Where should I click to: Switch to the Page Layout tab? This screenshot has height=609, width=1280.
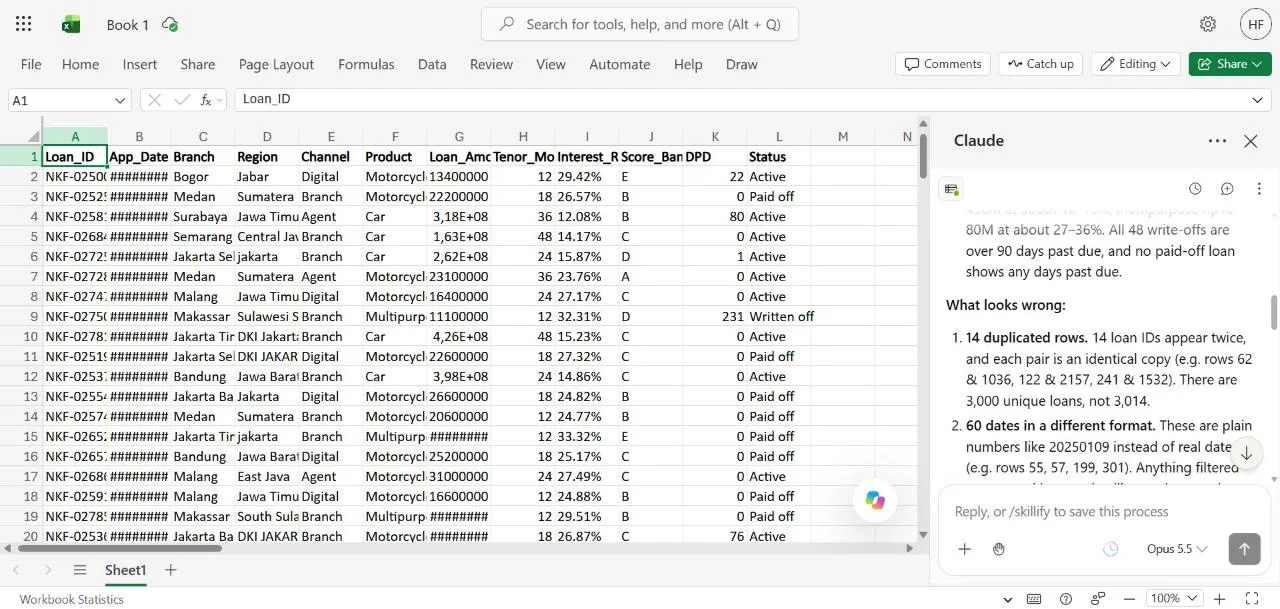pyautogui.click(x=276, y=64)
